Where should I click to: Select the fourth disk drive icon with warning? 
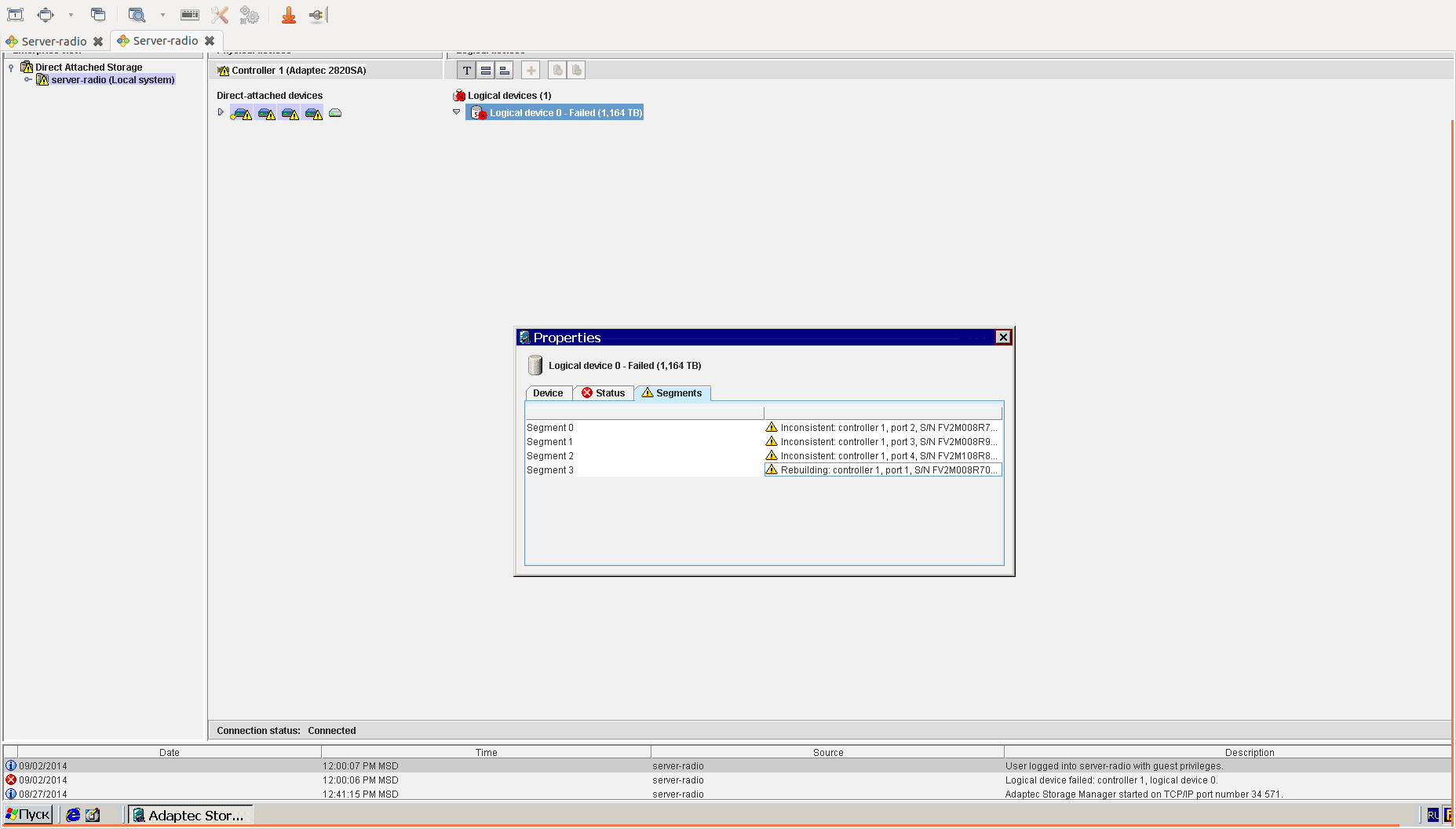click(x=314, y=114)
